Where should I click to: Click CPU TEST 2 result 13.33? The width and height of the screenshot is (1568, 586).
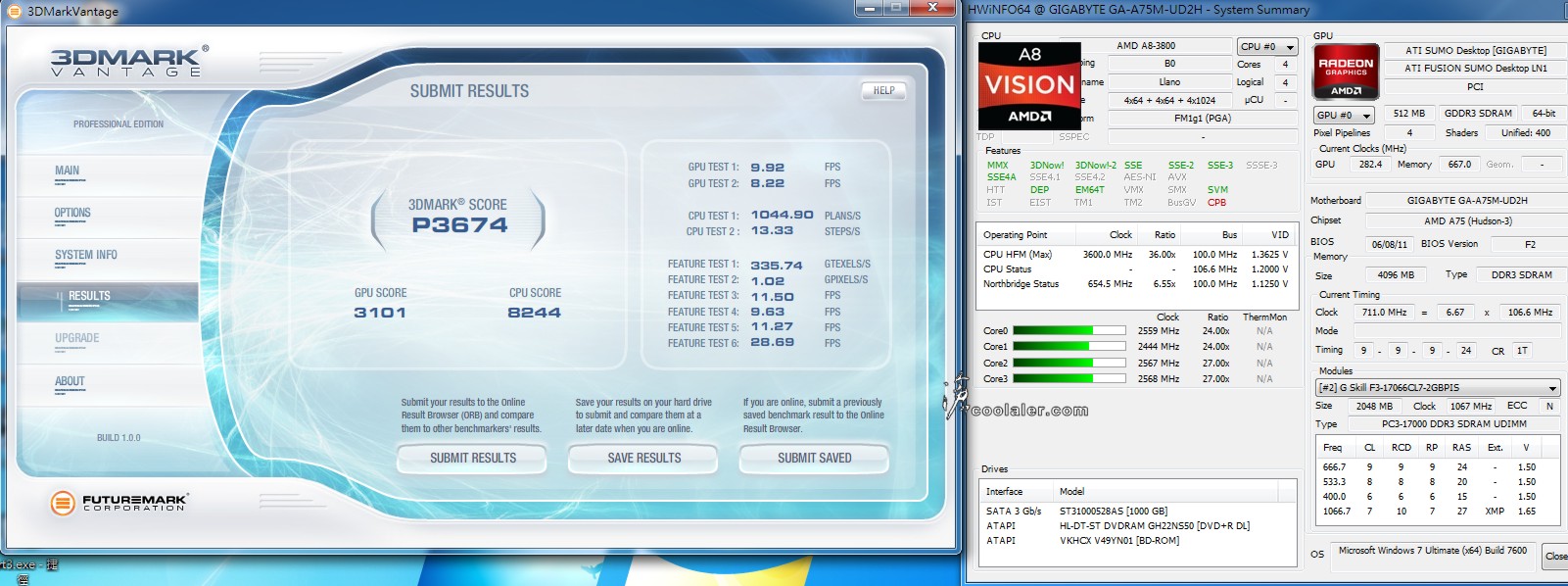(x=772, y=230)
